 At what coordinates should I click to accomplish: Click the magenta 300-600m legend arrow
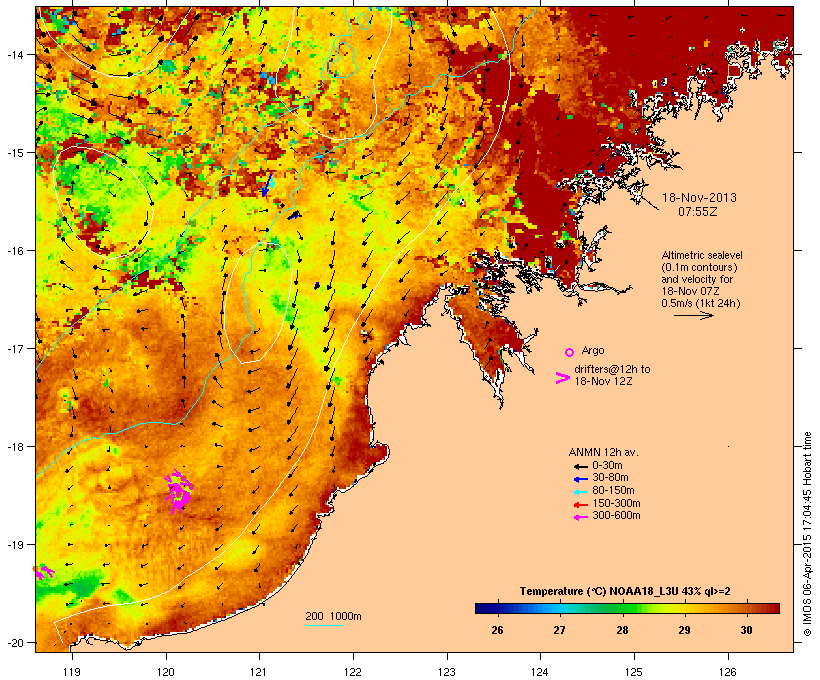pyautogui.click(x=580, y=517)
